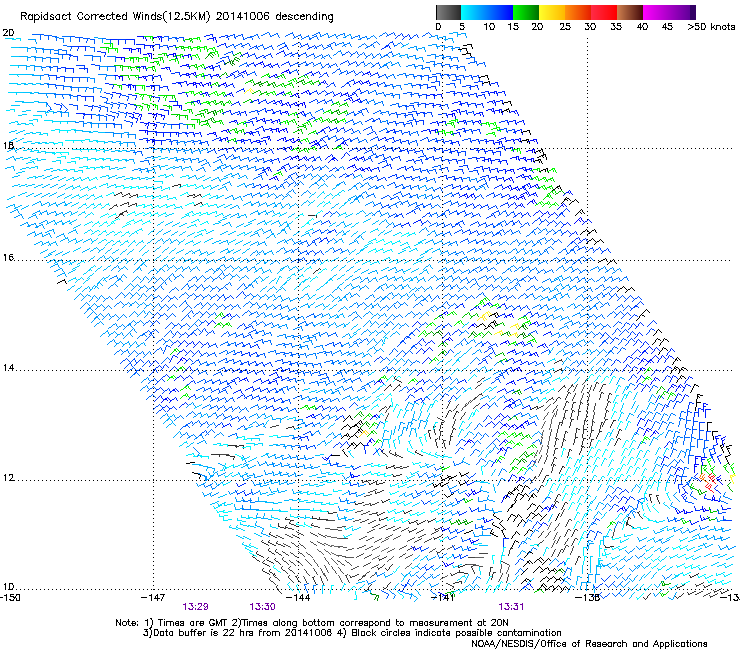Viewport: 740px width, 650px height.
Task: Click the latitude label 16
Action: [8, 257]
